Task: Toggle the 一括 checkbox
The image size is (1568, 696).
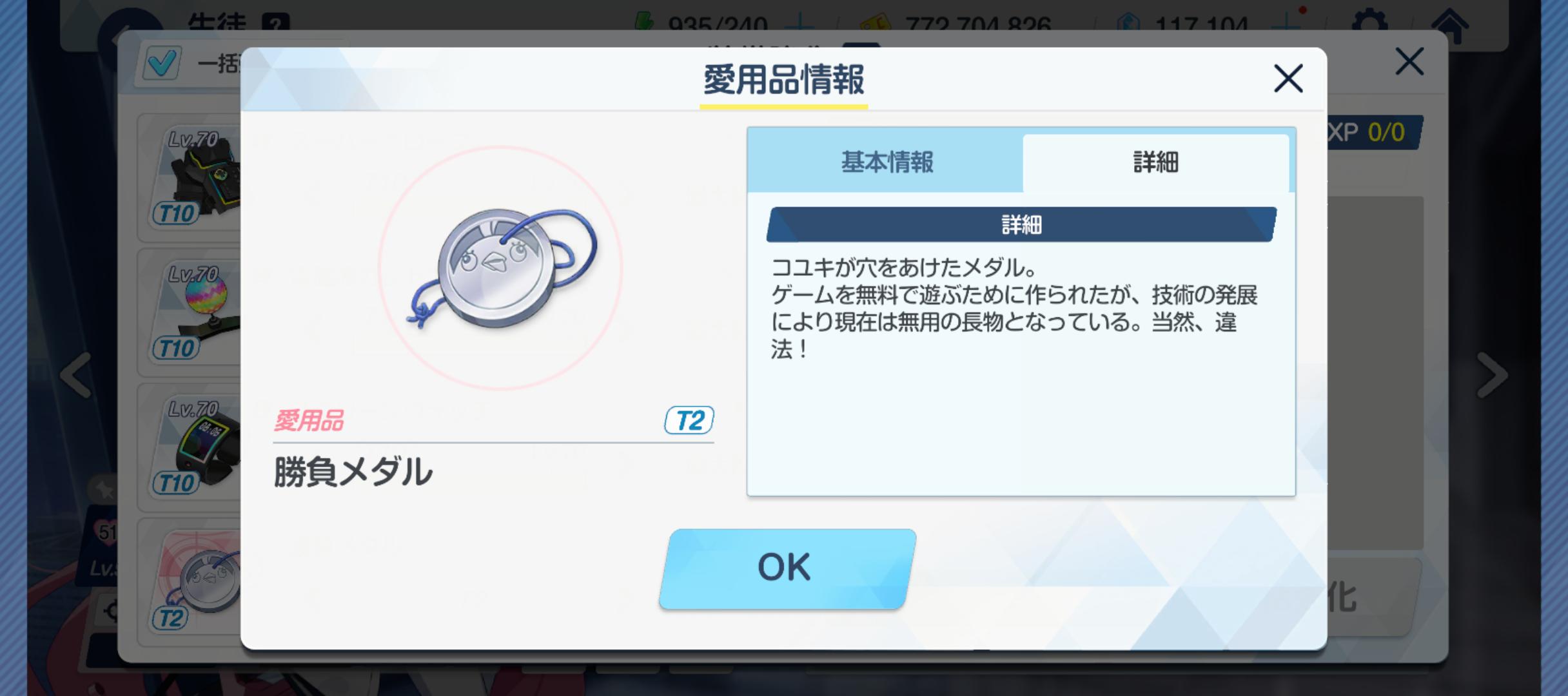Action: coord(161,63)
